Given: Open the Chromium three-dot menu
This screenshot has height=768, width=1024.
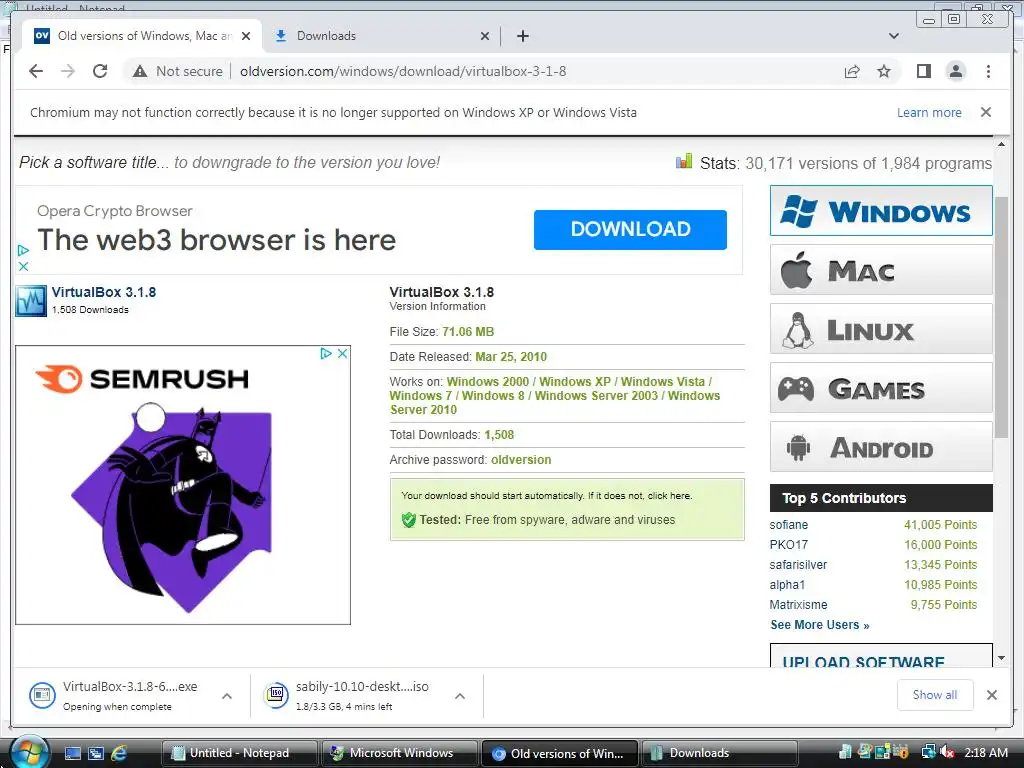Looking at the screenshot, I should [x=988, y=71].
